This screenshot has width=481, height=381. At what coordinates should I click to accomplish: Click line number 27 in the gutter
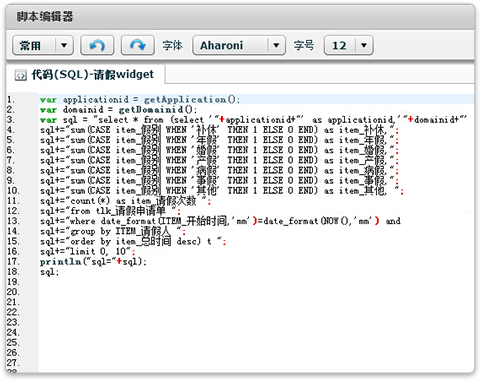[13, 363]
